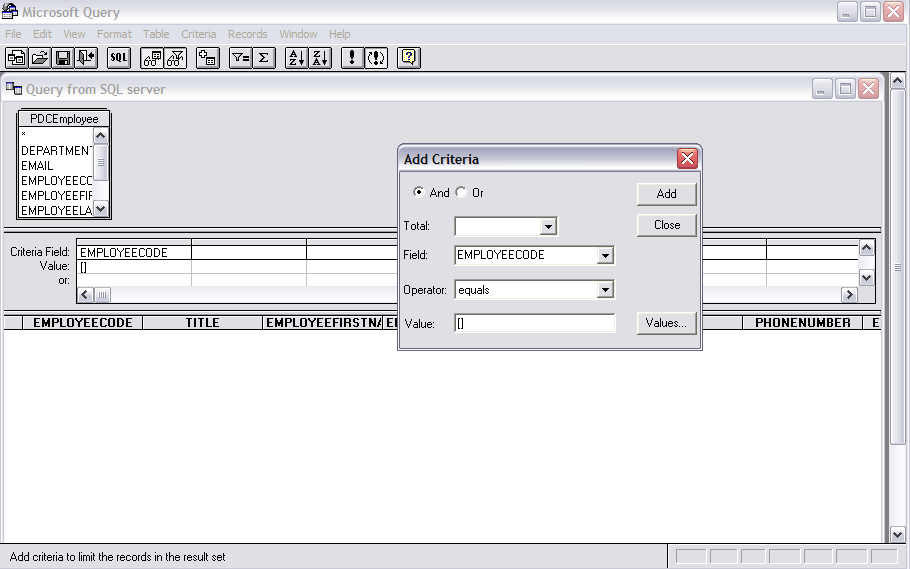The image size is (910, 569).
Task: Select EMAIL field in PDCEmployee table
Action: pyautogui.click(x=37, y=165)
